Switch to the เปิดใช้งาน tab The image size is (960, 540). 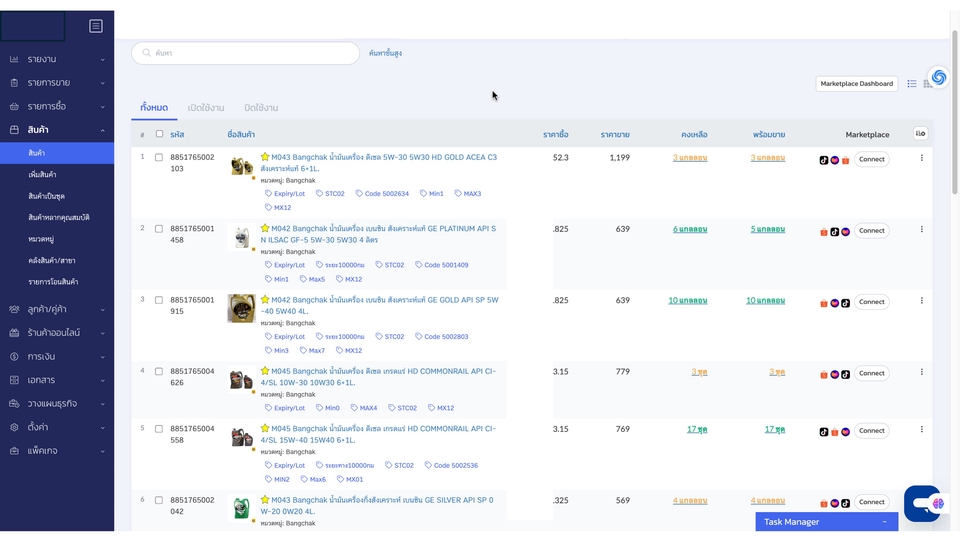[x=206, y=108]
